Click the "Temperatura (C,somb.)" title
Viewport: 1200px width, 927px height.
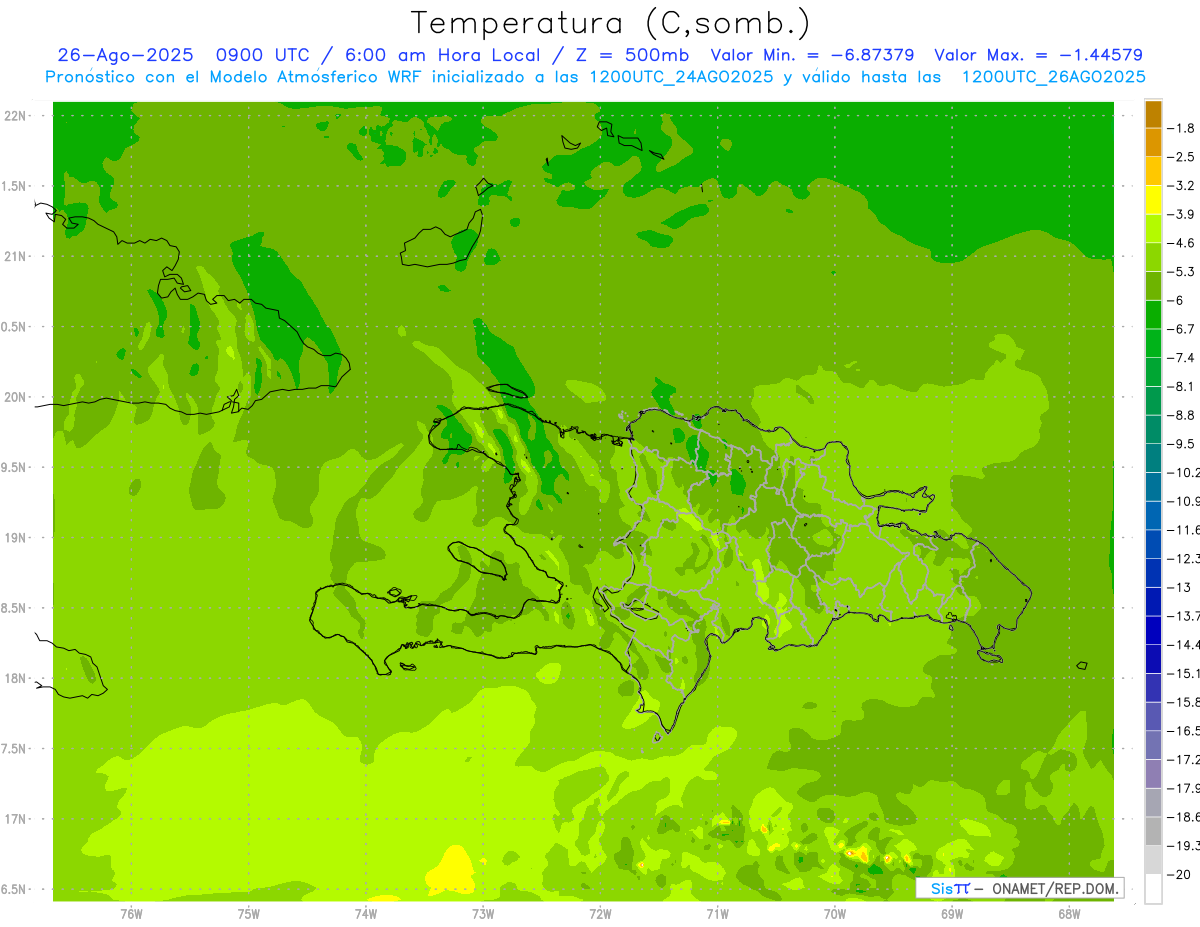pyautogui.click(x=611, y=23)
